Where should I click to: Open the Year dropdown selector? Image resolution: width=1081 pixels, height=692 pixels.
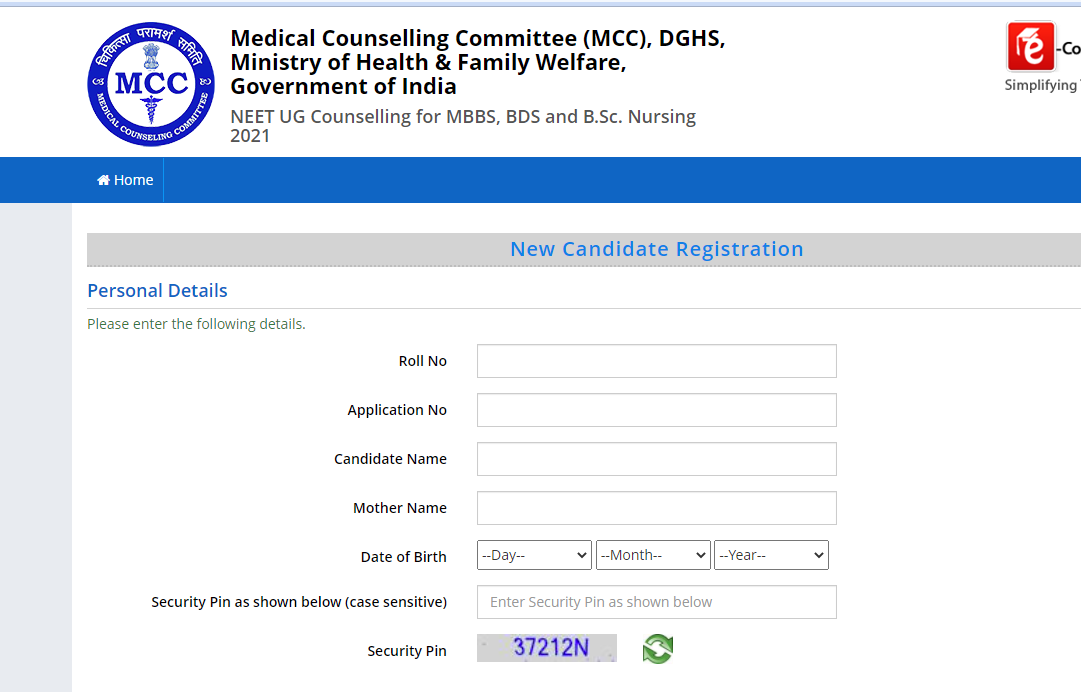click(x=771, y=555)
